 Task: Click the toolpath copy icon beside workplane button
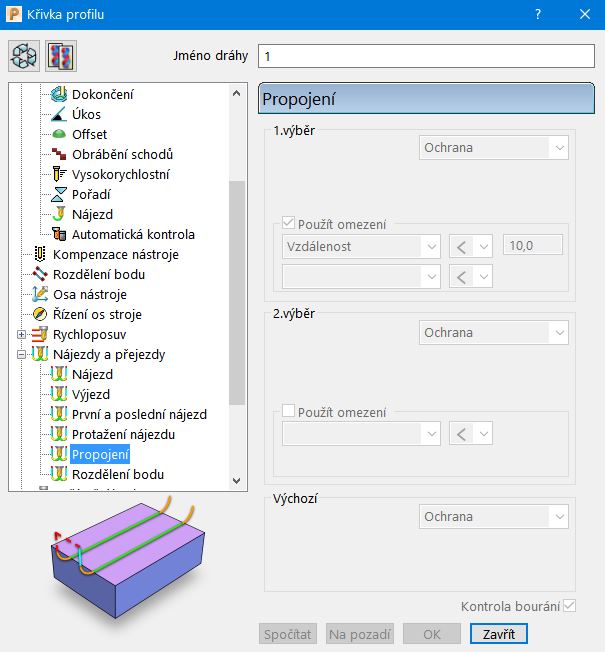pyautogui.click(x=61, y=56)
